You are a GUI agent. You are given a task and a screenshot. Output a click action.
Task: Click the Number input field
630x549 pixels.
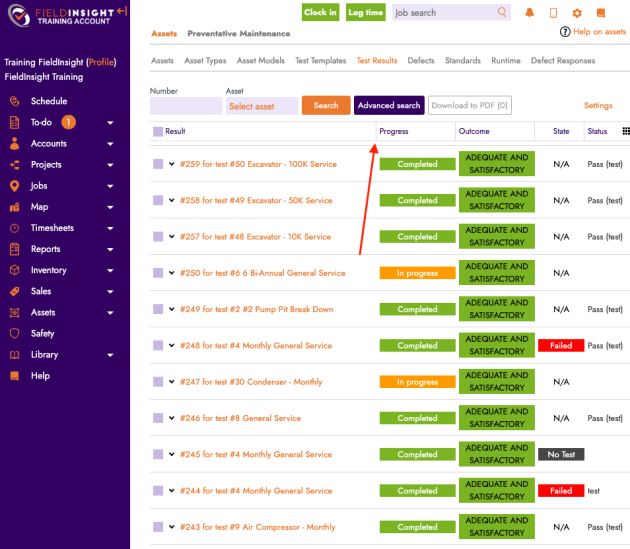[185, 105]
